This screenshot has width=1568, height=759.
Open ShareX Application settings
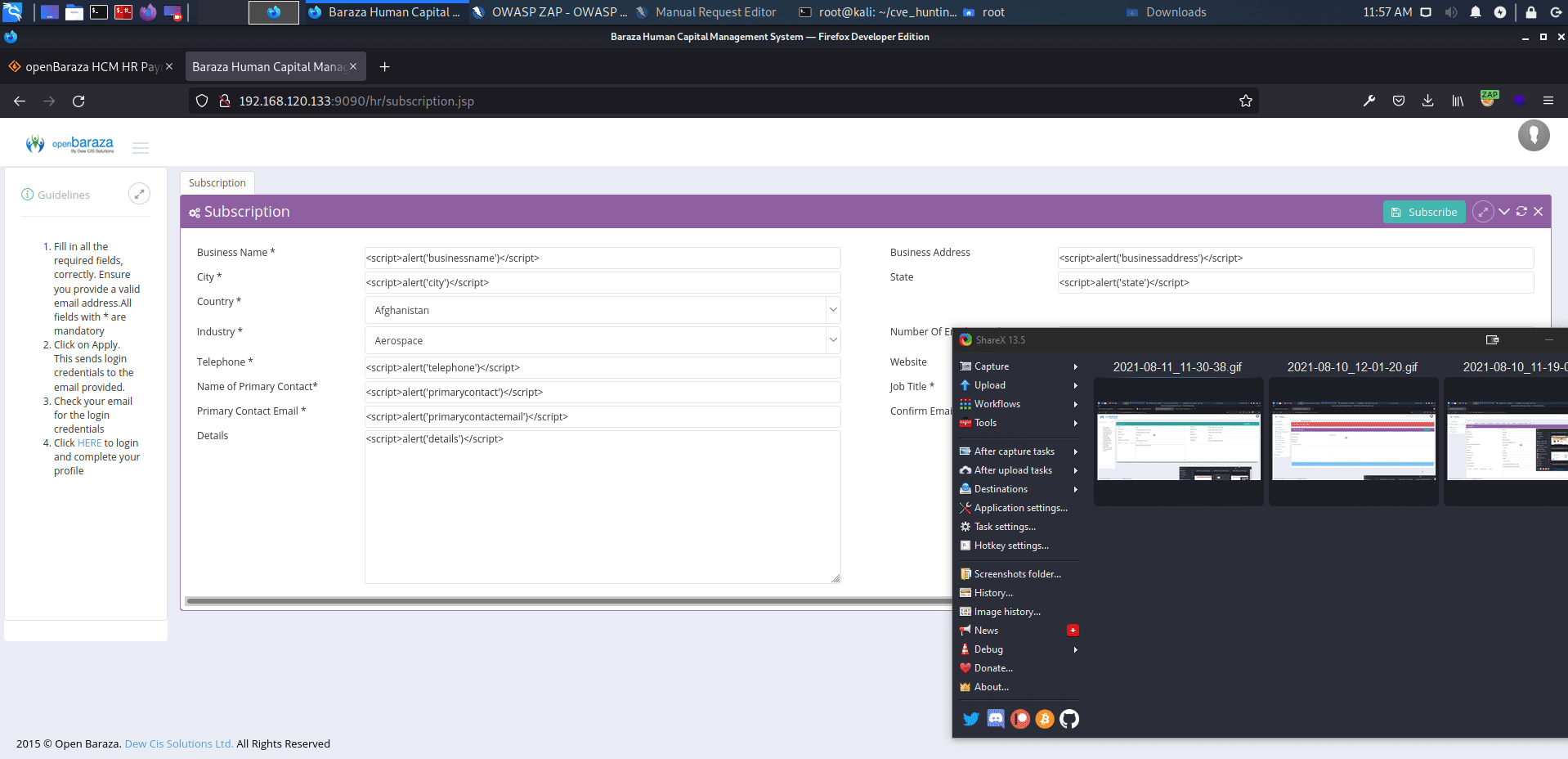coord(1019,508)
